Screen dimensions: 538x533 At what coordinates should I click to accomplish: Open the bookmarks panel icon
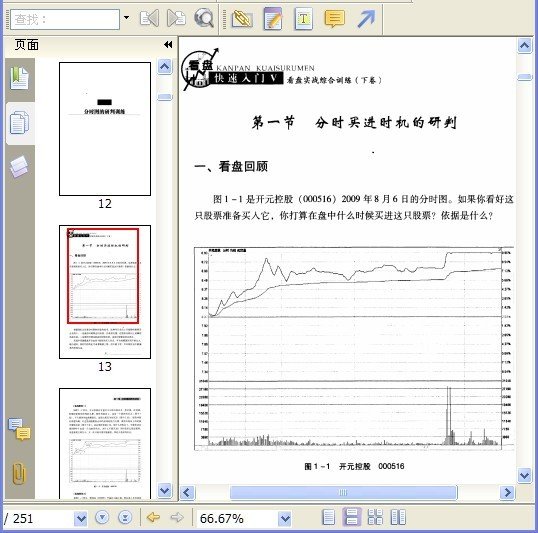coord(19,79)
